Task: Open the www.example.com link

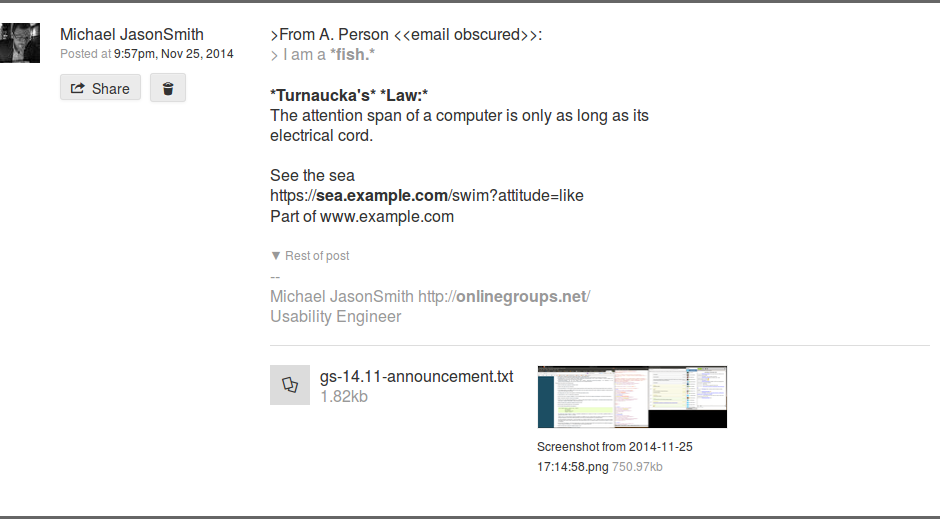Action: coord(387,216)
